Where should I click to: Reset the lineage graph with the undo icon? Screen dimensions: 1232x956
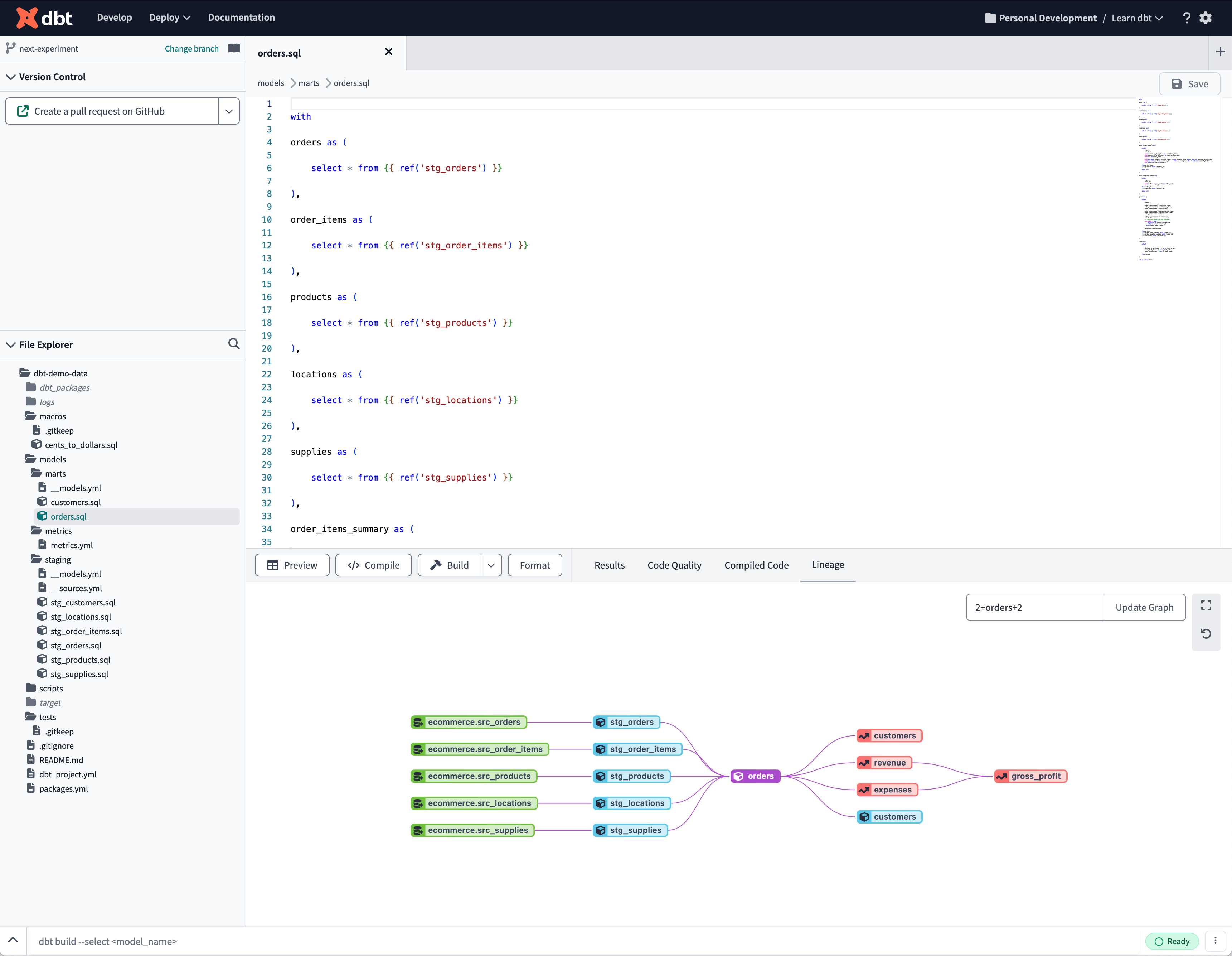point(1206,634)
